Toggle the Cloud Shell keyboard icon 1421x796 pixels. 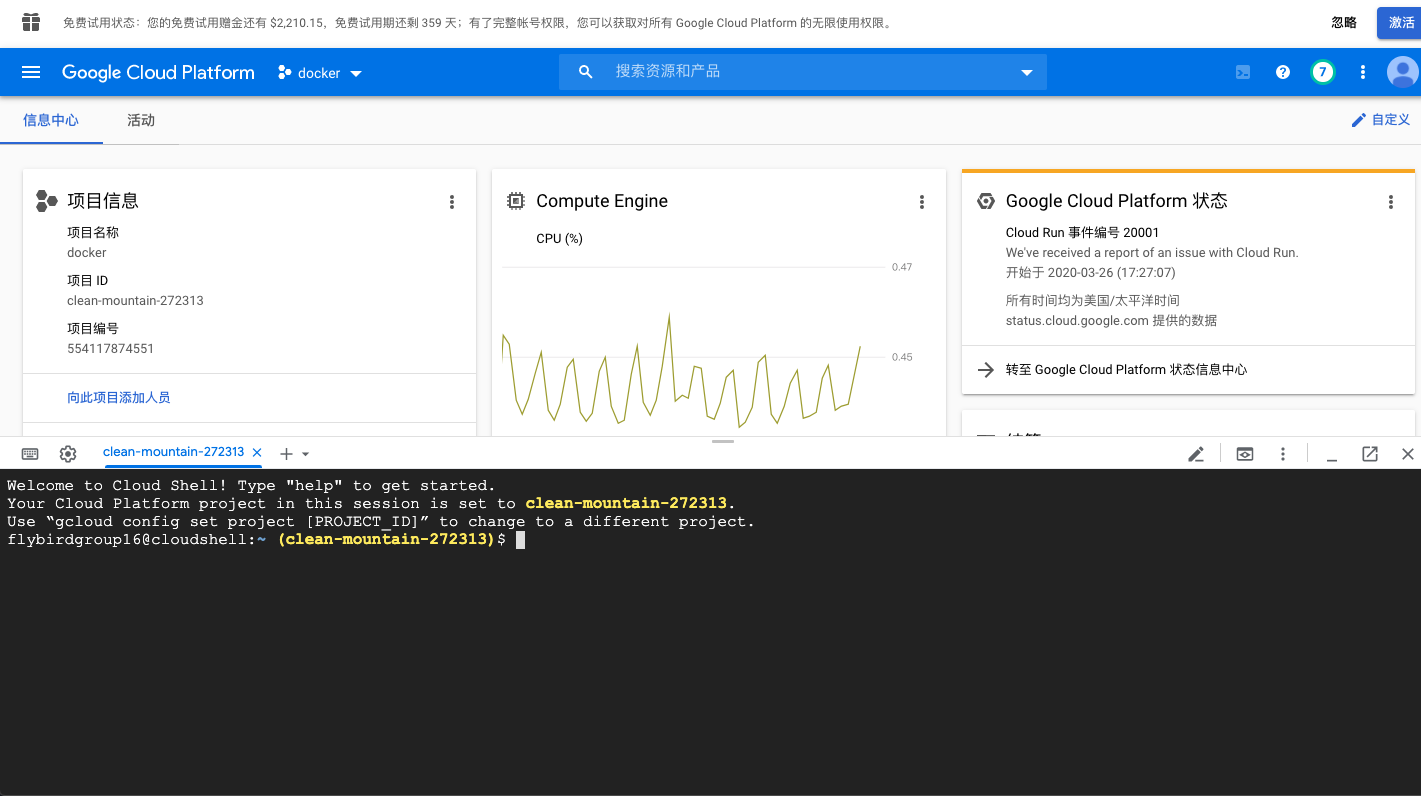(x=30, y=454)
